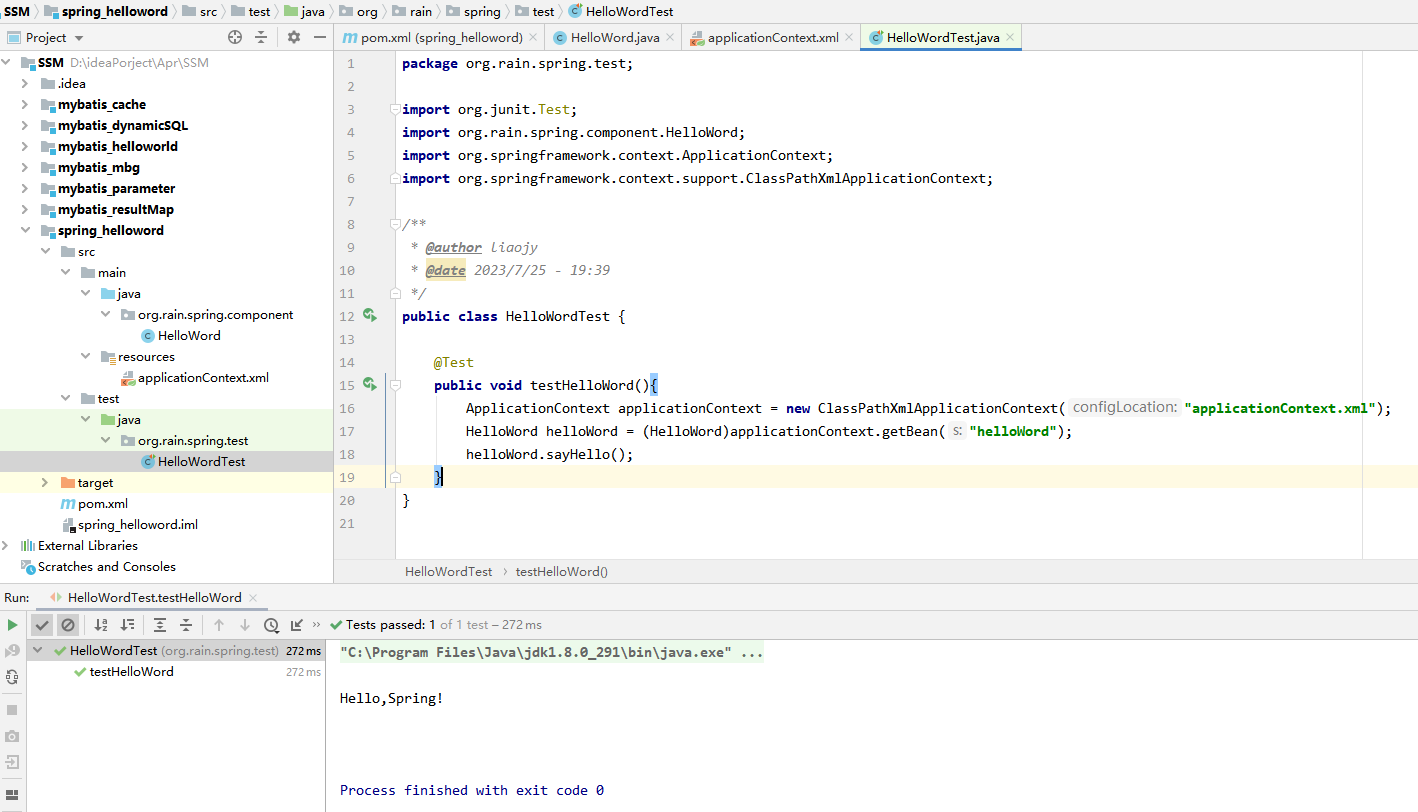Sort tests alphabetically in Run toolbar

[101, 625]
